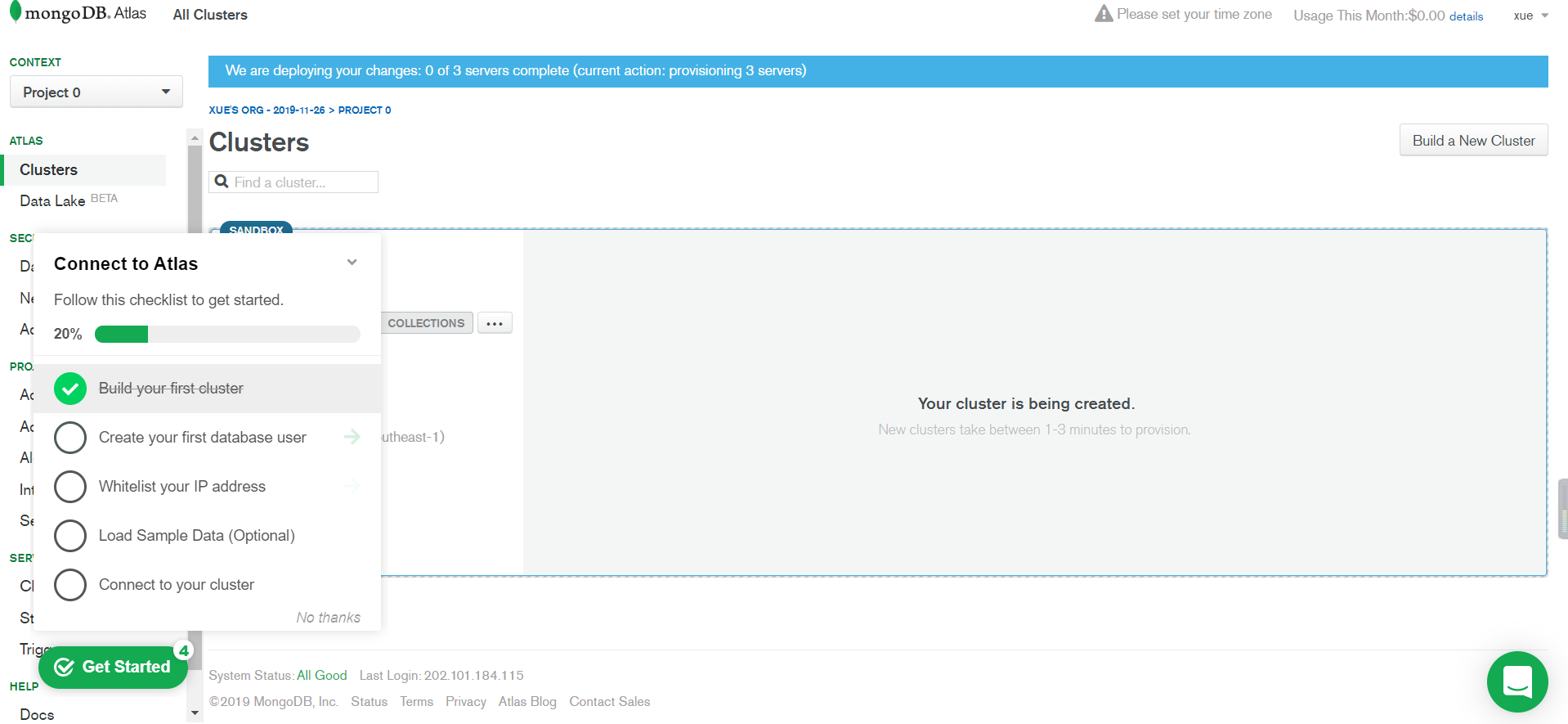This screenshot has height=724, width=1568.
Task: Click Whitelist your IP address item
Action: click(x=207, y=487)
